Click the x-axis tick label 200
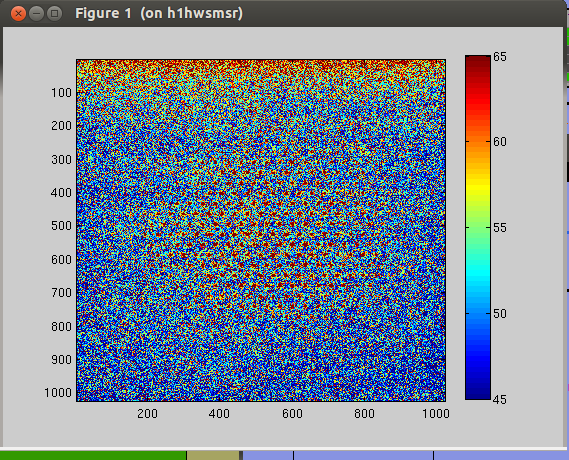569x460 pixels. point(147,414)
